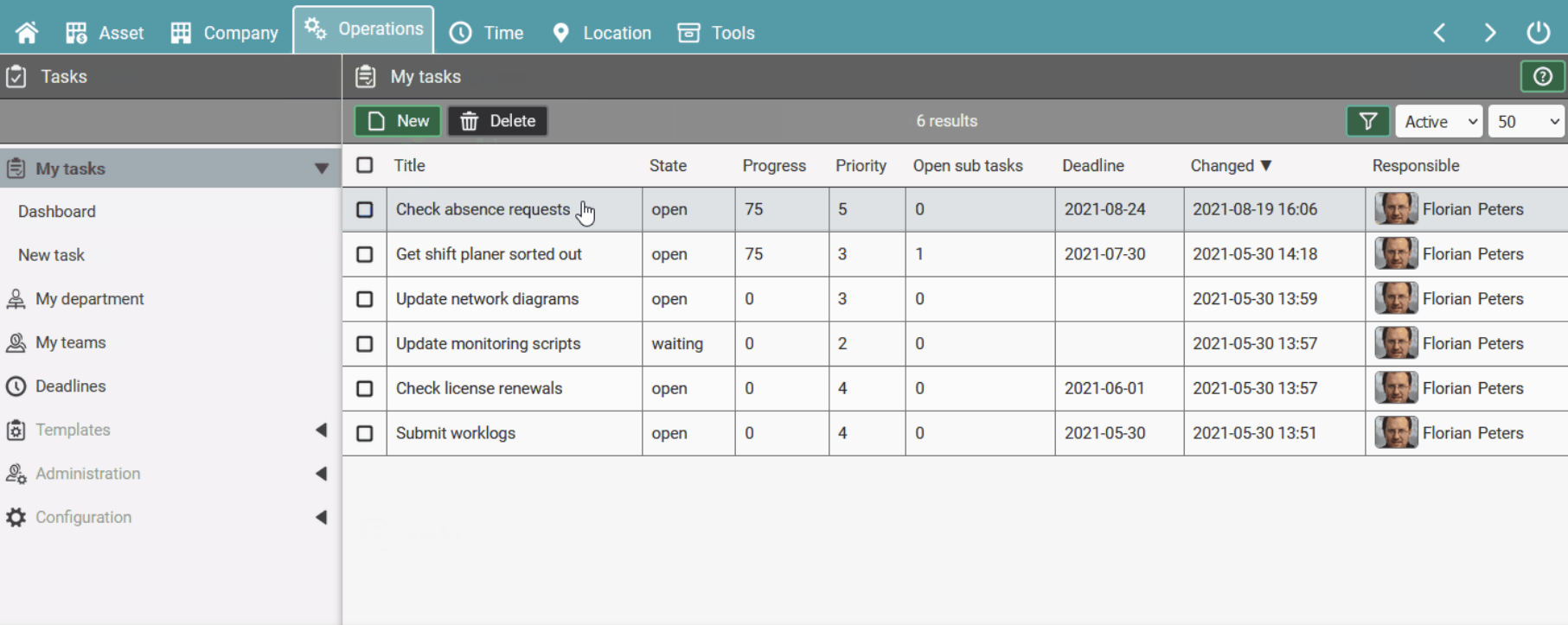1568x625 pixels.
Task: Click the My teams people icon
Action: [16, 343]
